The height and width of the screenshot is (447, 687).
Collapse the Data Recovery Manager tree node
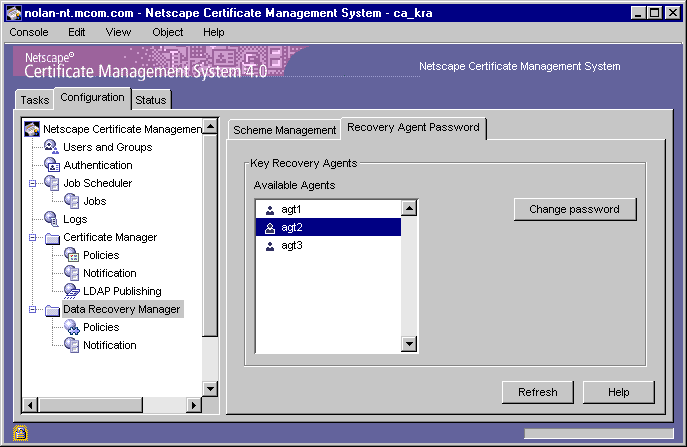(32, 309)
